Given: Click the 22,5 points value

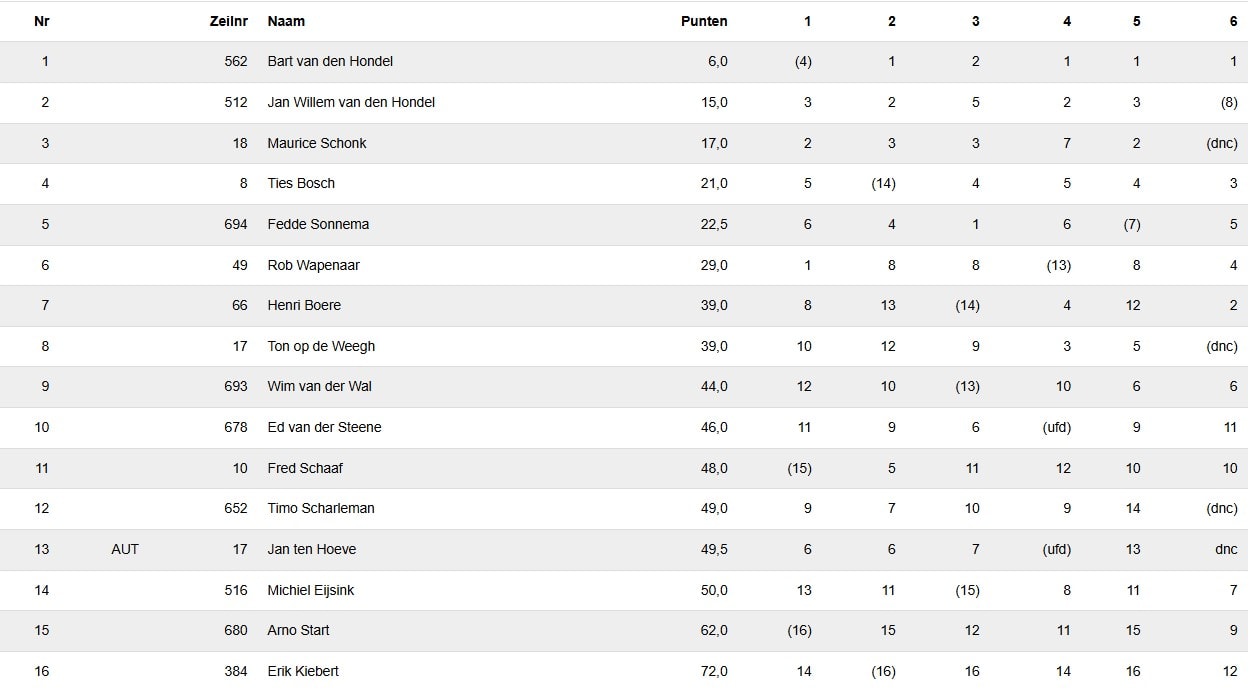Looking at the screenshot, I should tap(714, 224).
